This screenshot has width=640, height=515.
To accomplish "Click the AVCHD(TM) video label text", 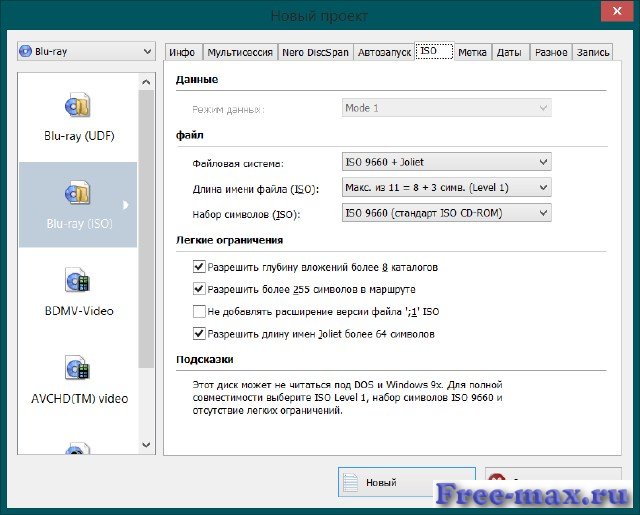I will 80,398.
